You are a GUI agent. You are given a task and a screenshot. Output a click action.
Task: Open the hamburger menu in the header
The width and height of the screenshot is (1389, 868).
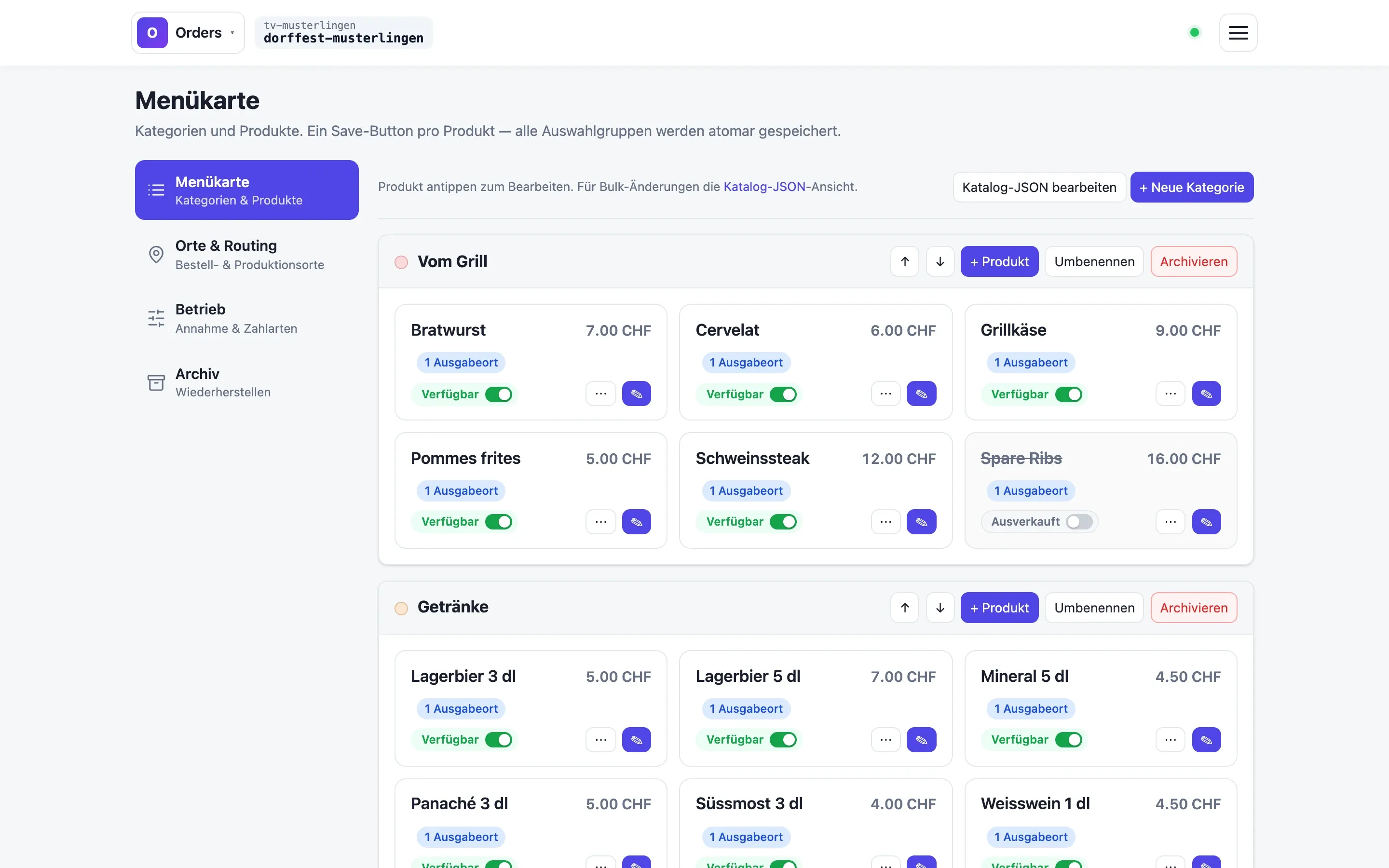tap(1238, 33)
